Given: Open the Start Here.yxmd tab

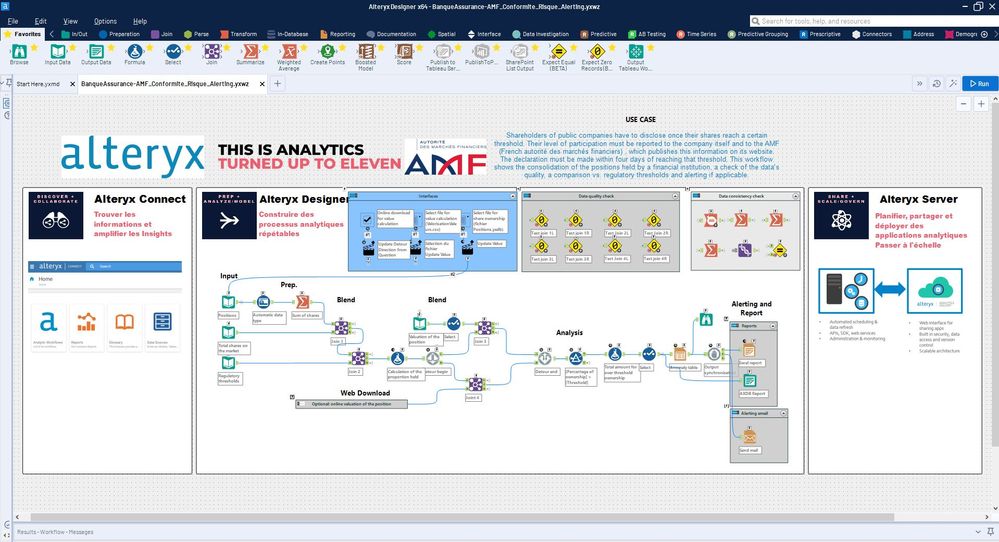Looking at the screenshot, I should point(38,83).
